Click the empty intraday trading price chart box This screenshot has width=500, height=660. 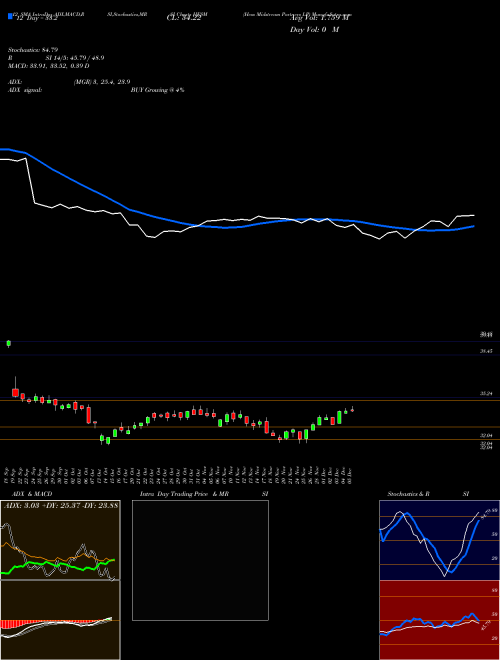(200, 560)
